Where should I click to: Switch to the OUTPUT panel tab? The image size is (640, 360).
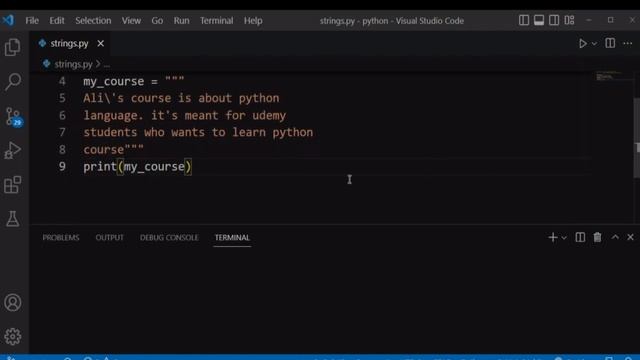tap(109, 238)
